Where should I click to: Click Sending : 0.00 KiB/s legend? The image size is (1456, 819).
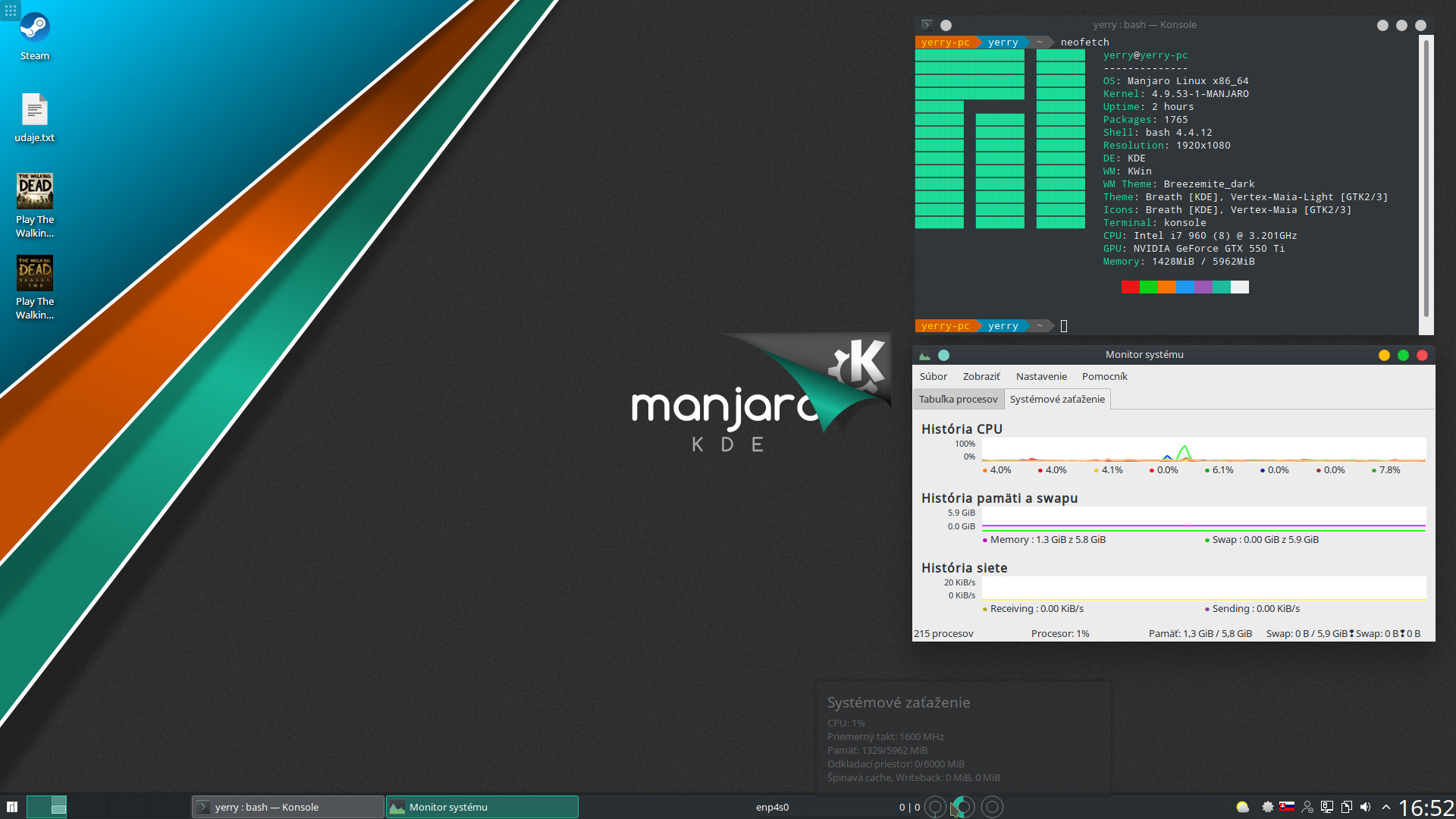pyautogui.click(x=1251, y=609)
